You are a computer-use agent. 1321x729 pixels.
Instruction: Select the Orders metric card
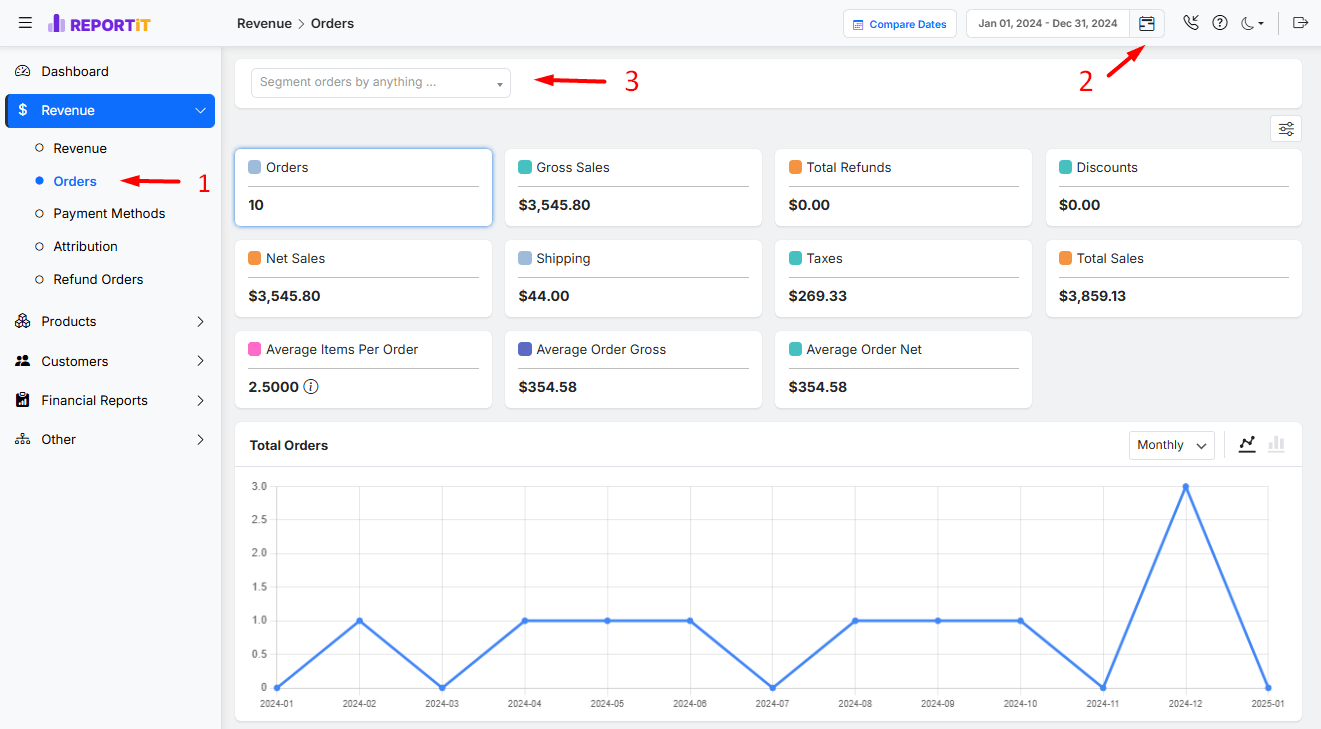[363, 187]
